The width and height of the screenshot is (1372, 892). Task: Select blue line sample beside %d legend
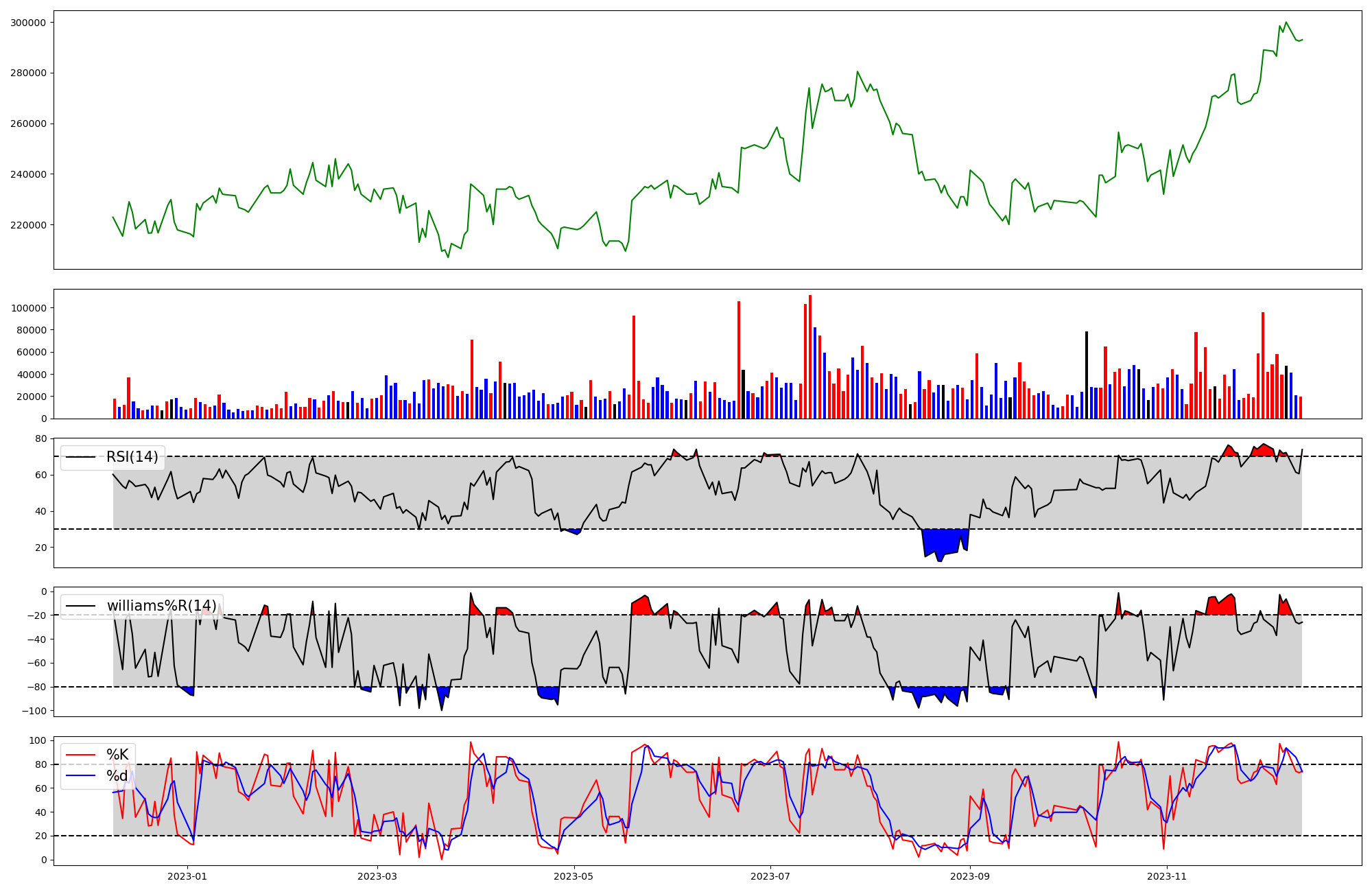80,776
